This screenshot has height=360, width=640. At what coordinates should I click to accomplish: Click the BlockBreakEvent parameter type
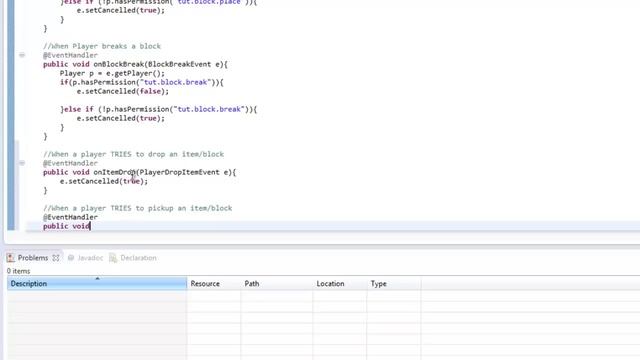[181, 64]
